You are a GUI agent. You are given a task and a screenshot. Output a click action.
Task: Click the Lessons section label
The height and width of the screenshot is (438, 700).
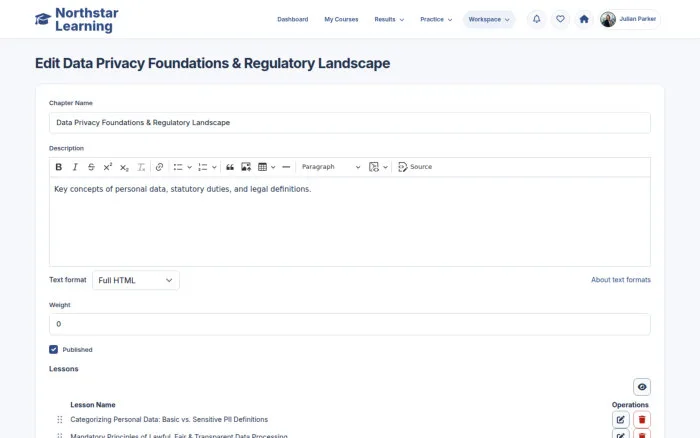pos(64,369)
